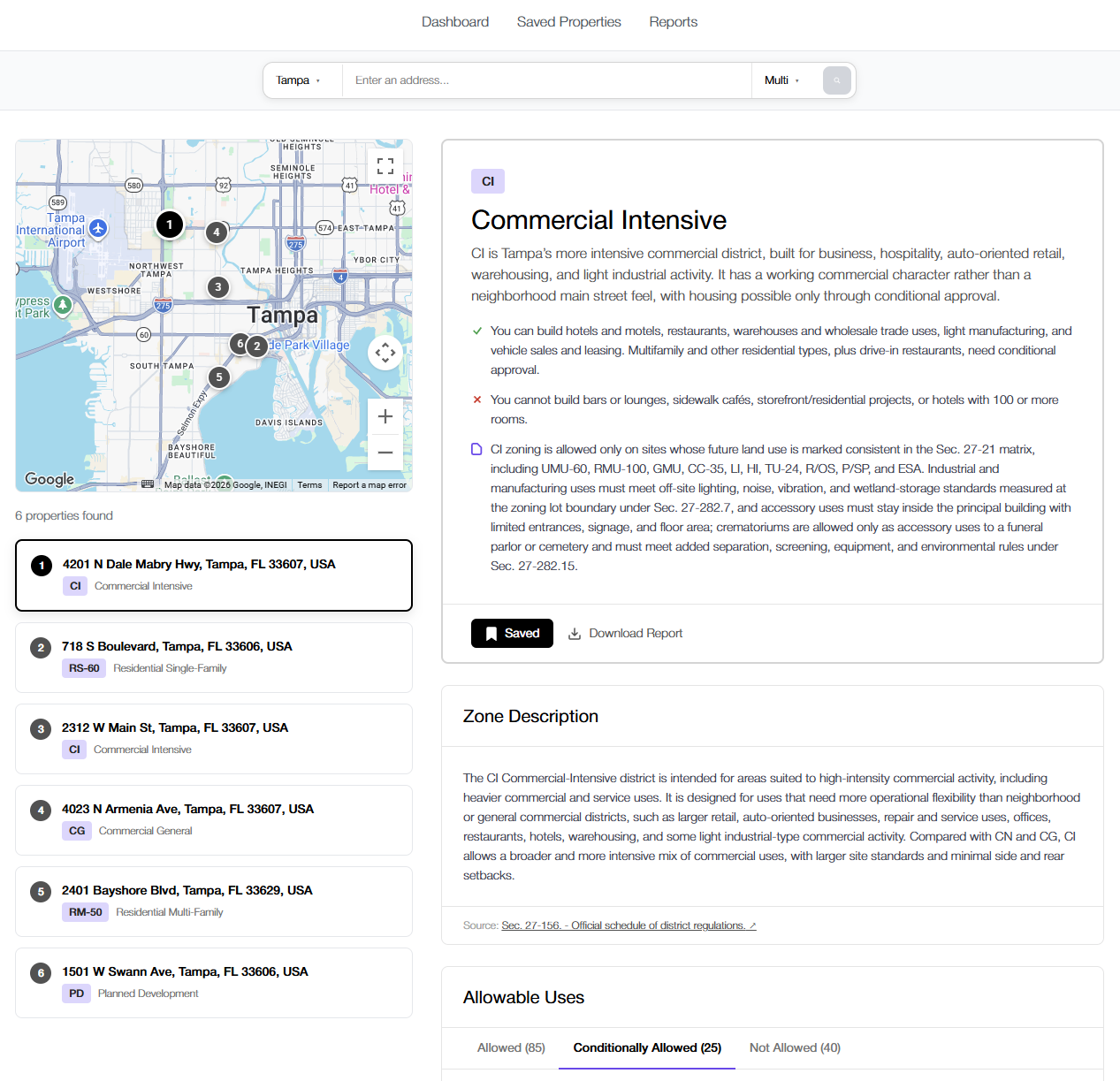Image resolution: width=1120 pixels, height=1081 pixels.
Task: Select 2401 Bayshore Blvd property card
Action: tap(214, 902)
